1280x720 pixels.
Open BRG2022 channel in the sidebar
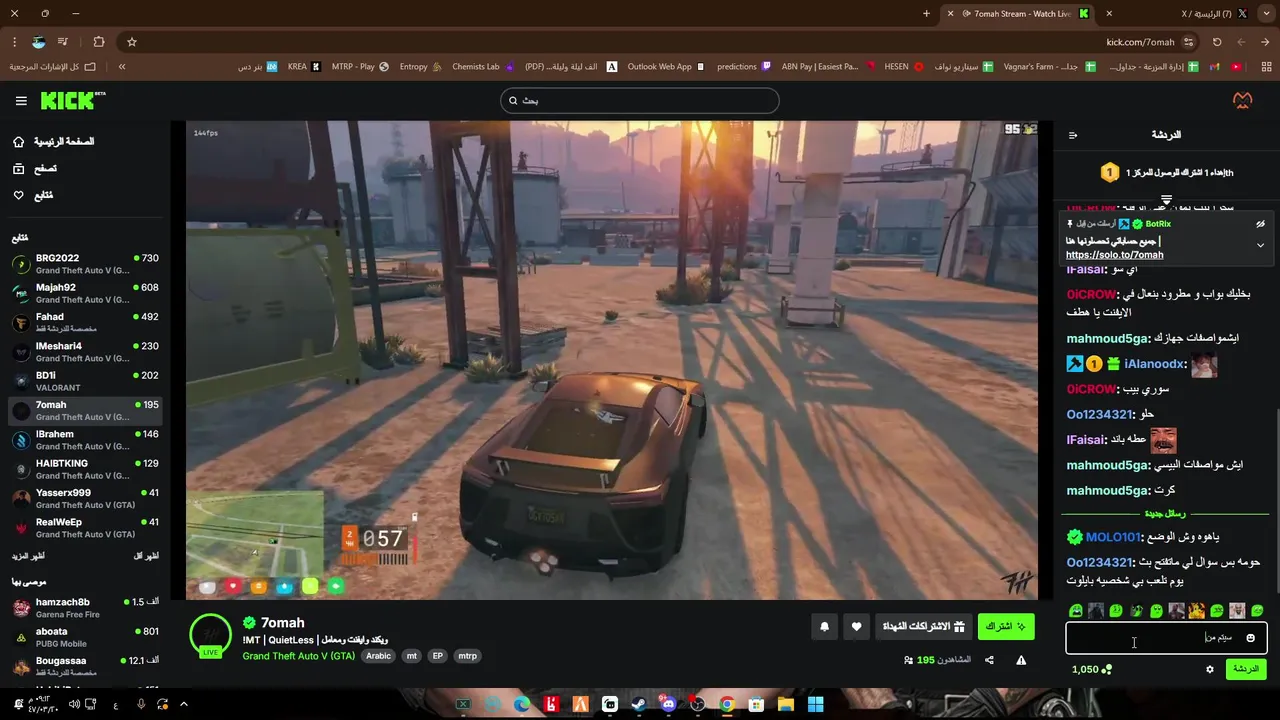85,264
